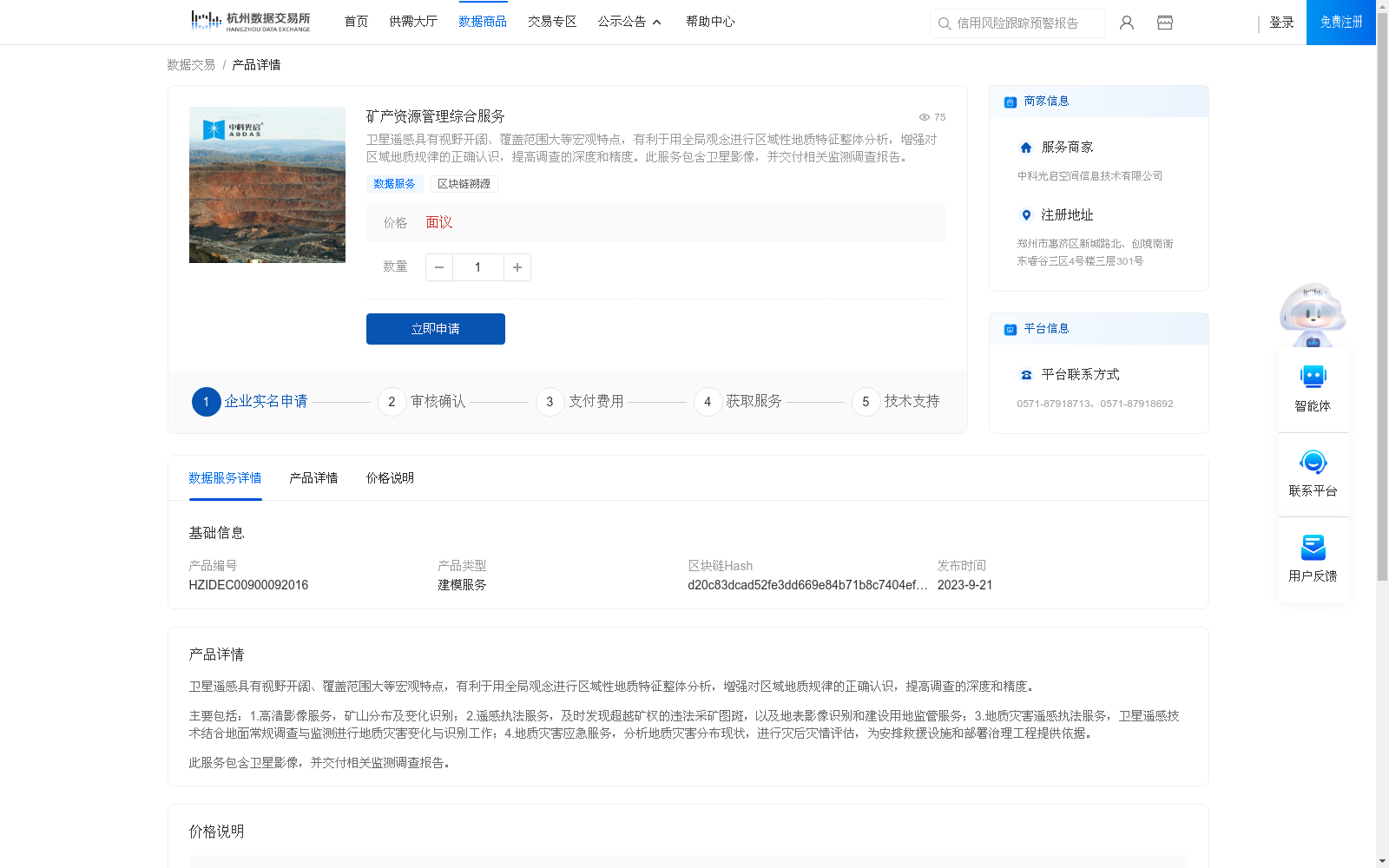Decrease quantity with minus button
Viewport: 1389px width, 868px height.
coord(439,267)
